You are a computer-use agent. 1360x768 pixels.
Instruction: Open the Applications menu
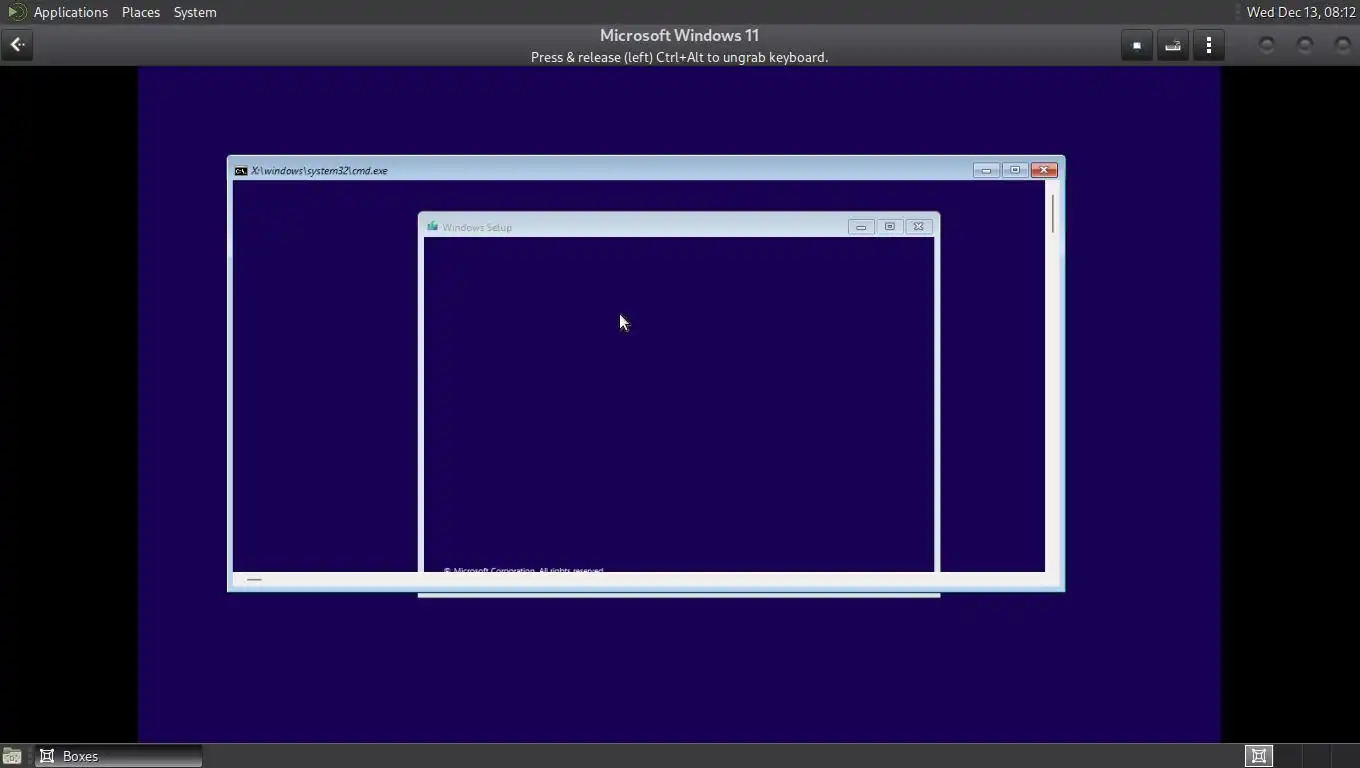[x=70, y=12]
